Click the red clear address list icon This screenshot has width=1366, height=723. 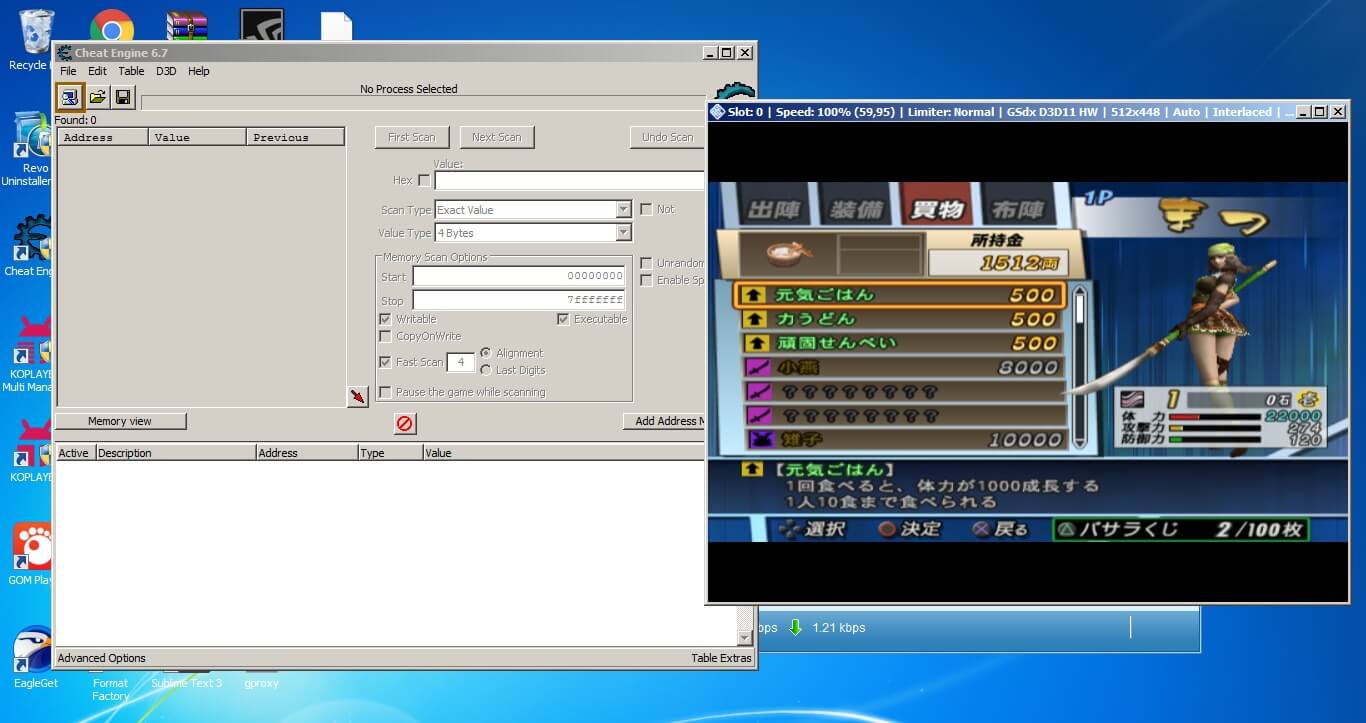(x=405, y=424)
